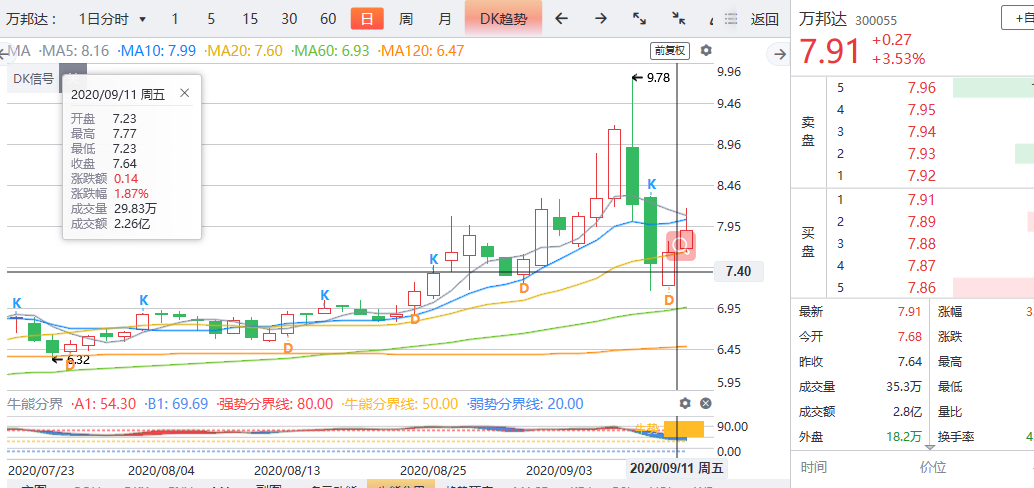Click 牛熊分界线: 50.00 label
The image size is (1034, 488).
(x=399, y=404)
